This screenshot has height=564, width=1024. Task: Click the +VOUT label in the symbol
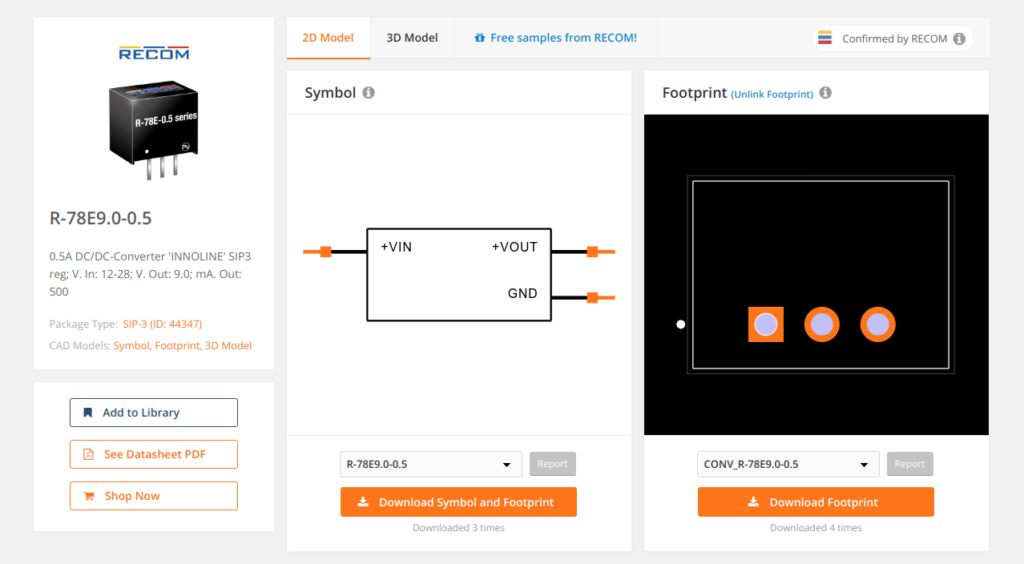coord(515,247)
